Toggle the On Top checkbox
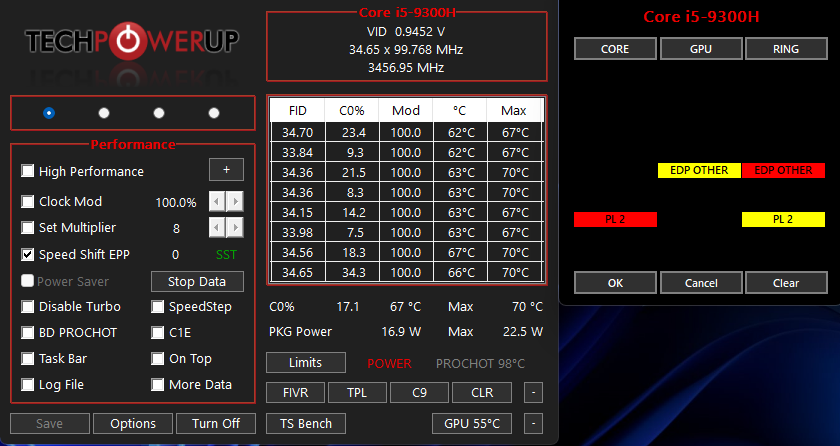The width and height of the screenshot is (840, 446). point(158,359)
